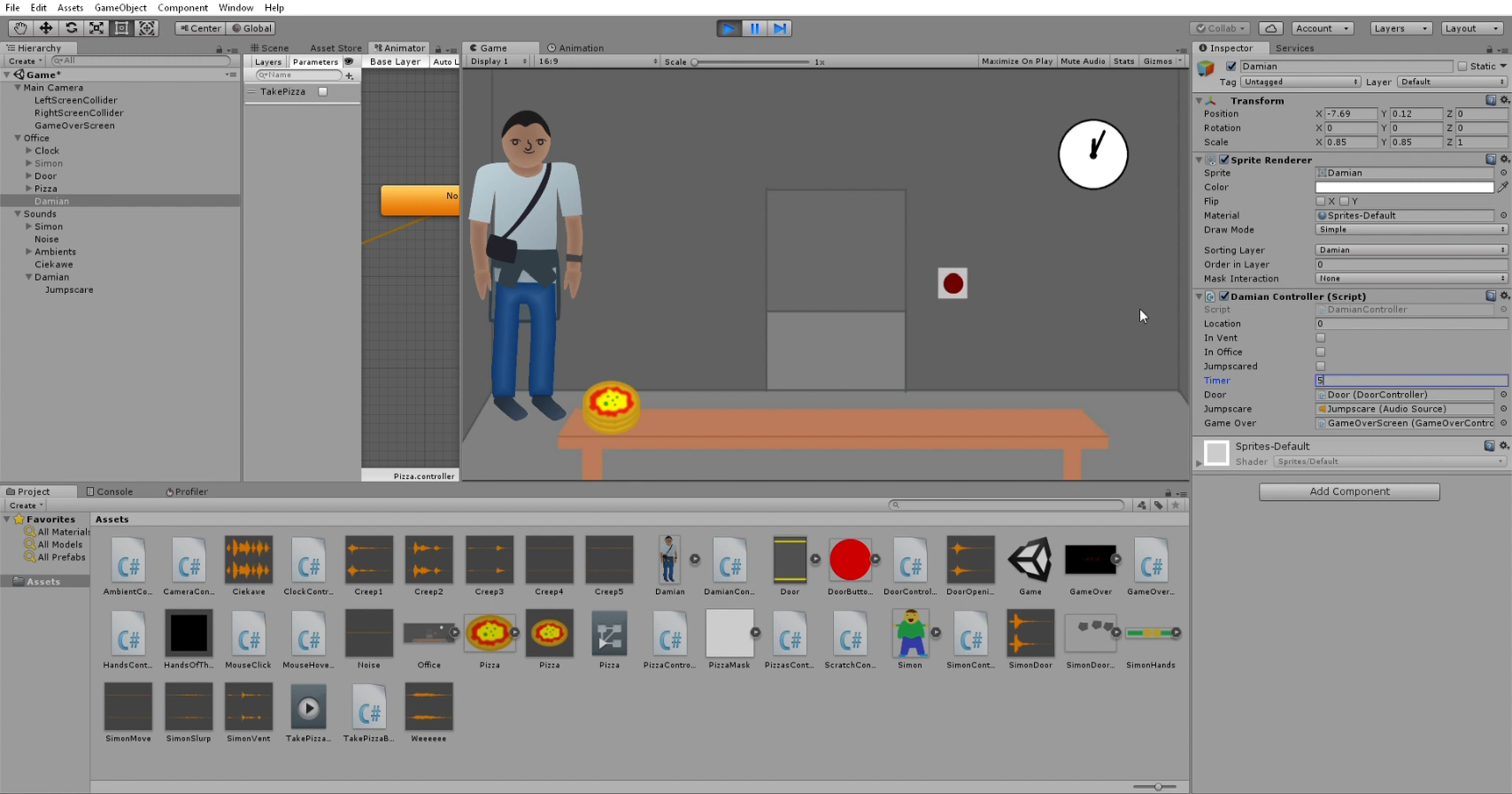The height and width of the screenshot is (794, 1512).
Task: Open the GameObject menu
Action: tap(120, 7)
